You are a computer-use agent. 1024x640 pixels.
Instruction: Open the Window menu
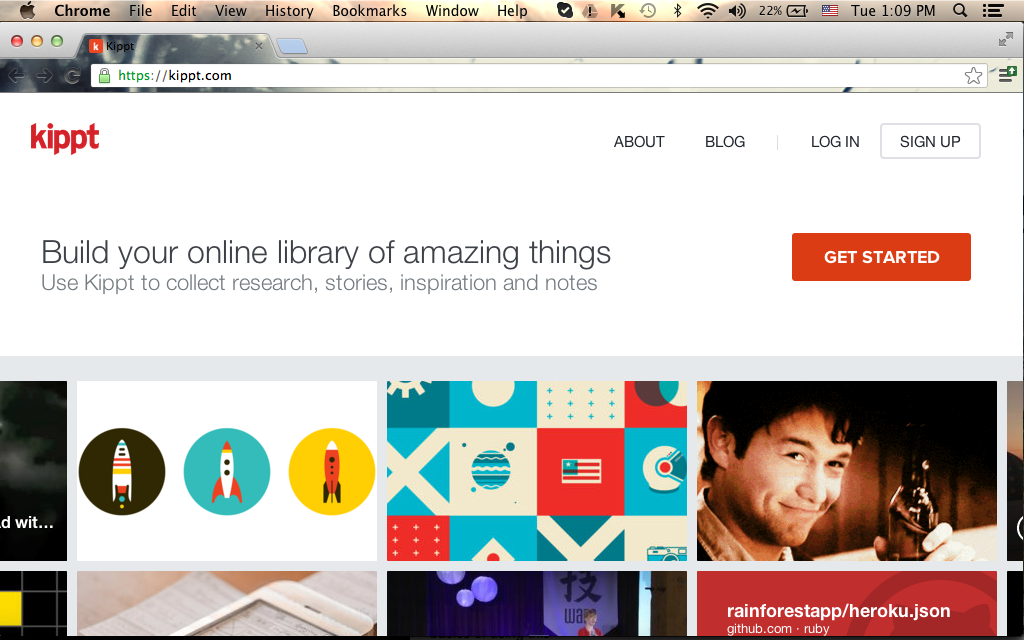[x=452, y=10]
